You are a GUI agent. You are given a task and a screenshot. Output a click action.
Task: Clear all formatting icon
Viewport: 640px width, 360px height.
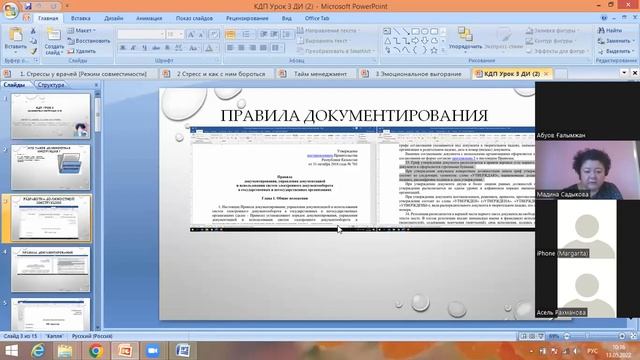(214, 35)
